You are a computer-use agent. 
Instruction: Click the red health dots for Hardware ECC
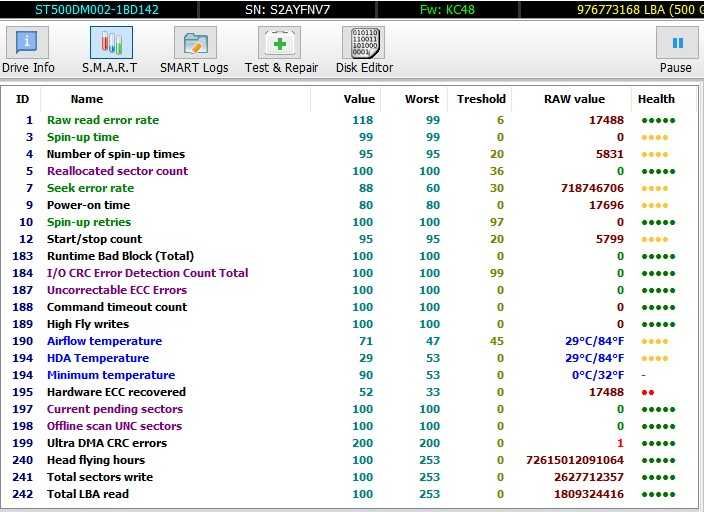click(648, 393)
